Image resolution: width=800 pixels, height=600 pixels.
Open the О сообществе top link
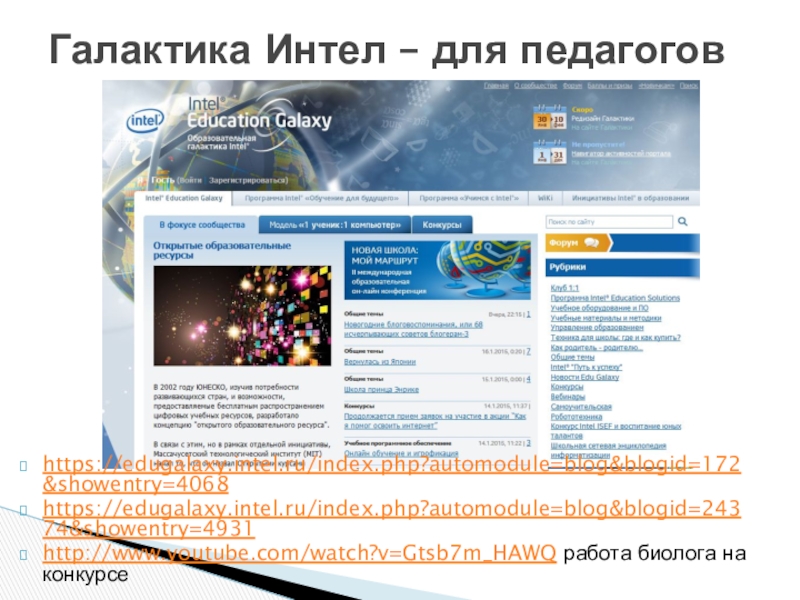click(535, 86)
